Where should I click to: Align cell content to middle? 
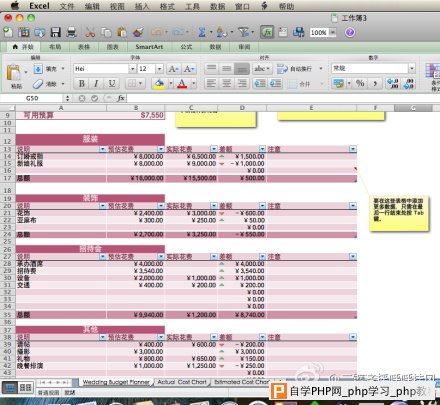tap(227, 69)
